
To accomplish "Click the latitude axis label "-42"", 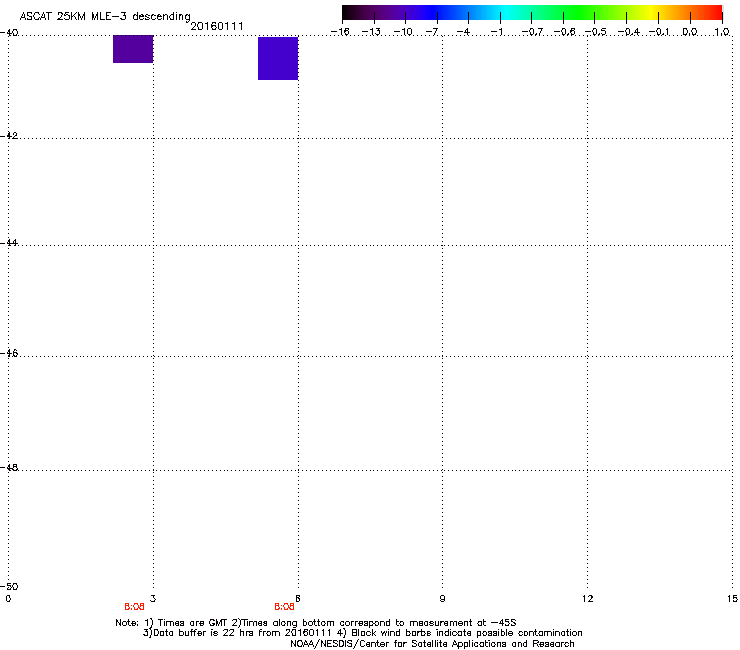I will pos(9,135).
